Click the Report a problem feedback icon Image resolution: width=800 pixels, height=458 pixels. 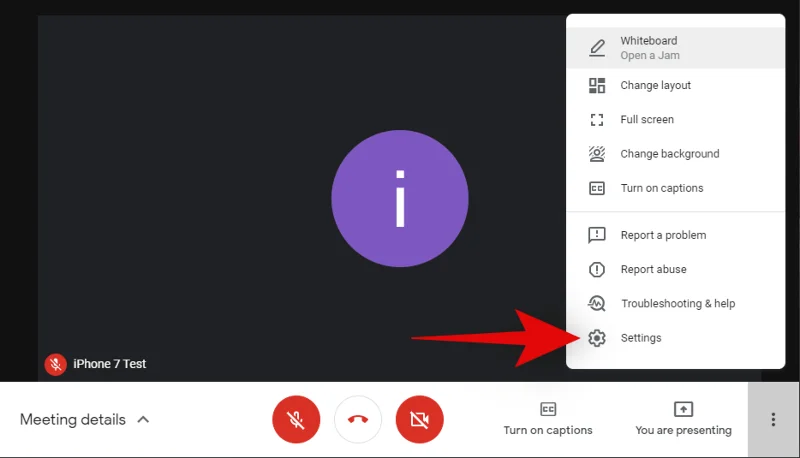pyautogui.click(x=597, y=235)
